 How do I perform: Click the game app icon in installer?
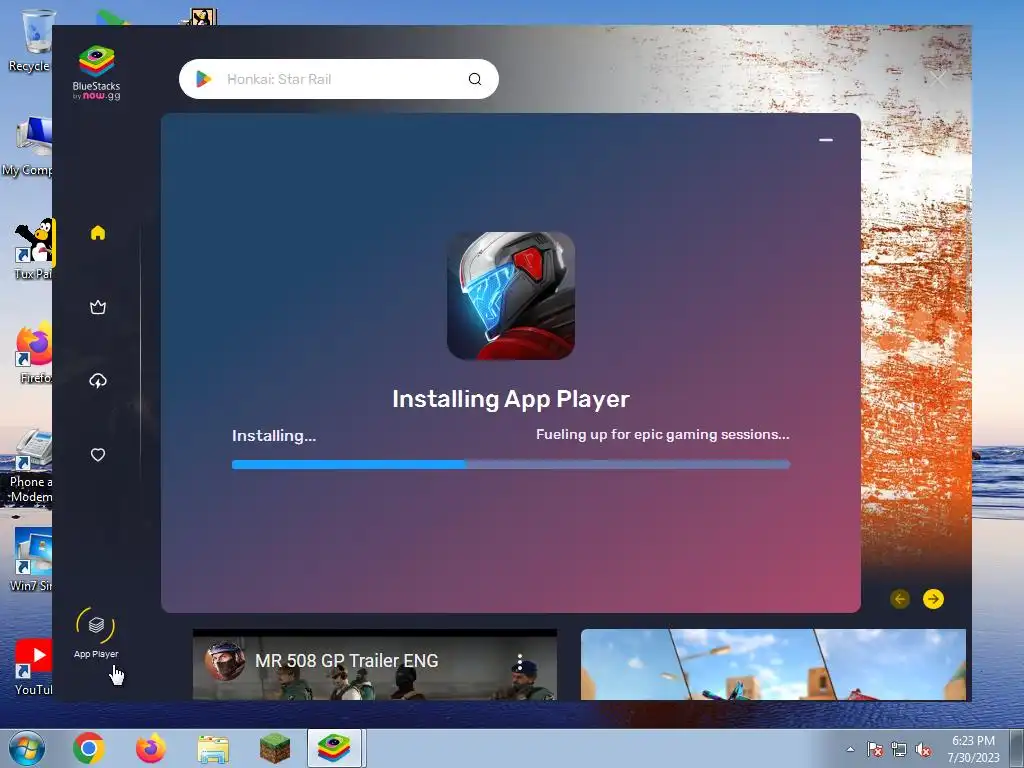(x=511, y=295)
